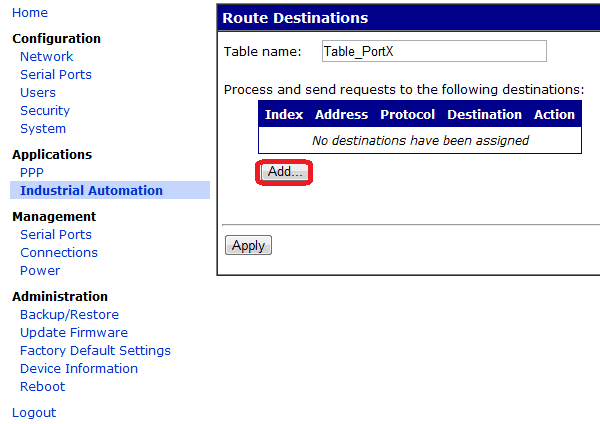Select Industrial Automation menu item

(x=91, y=191)
